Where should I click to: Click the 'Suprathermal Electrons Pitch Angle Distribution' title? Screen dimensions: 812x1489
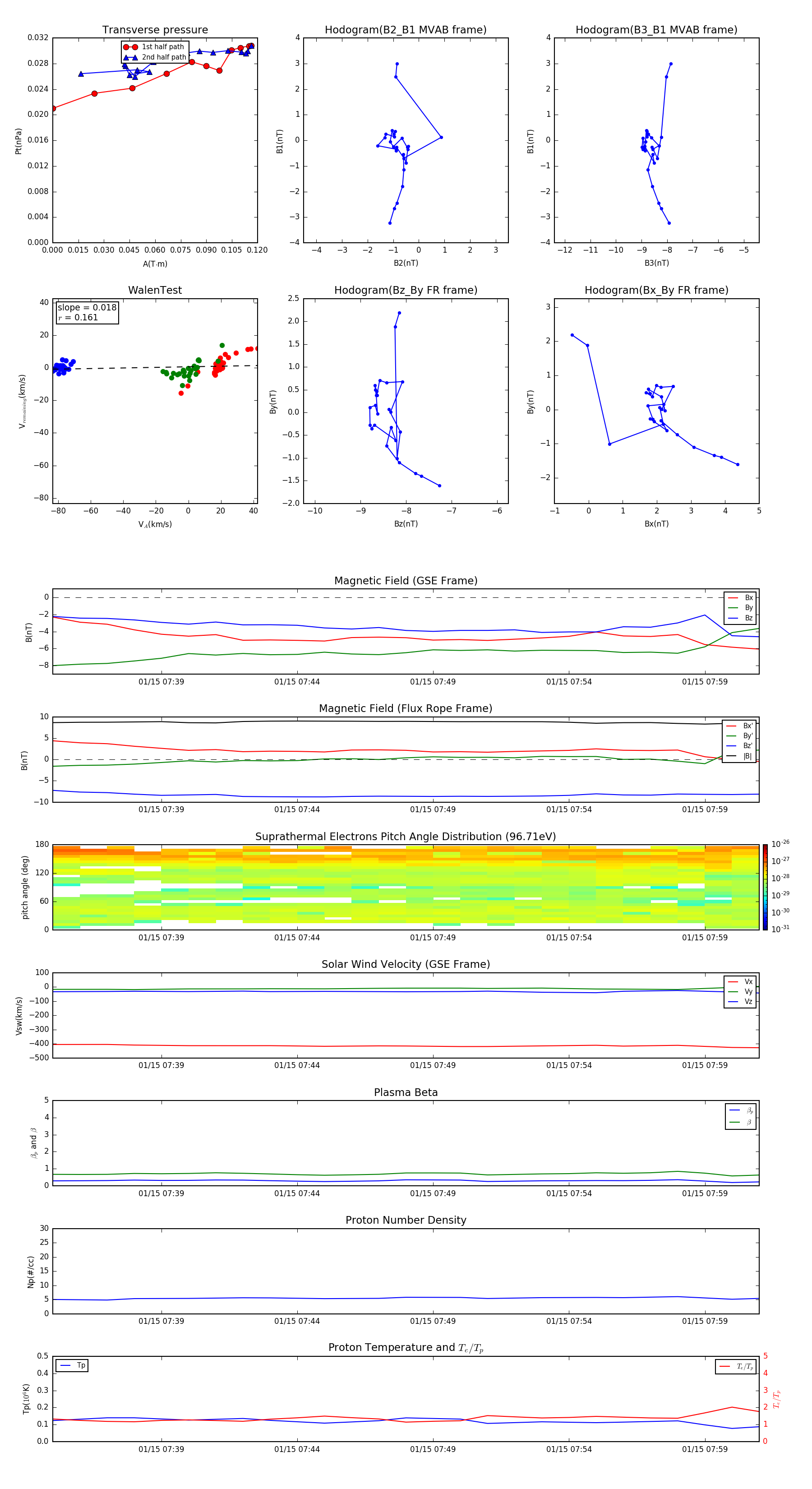coord(405,837)
